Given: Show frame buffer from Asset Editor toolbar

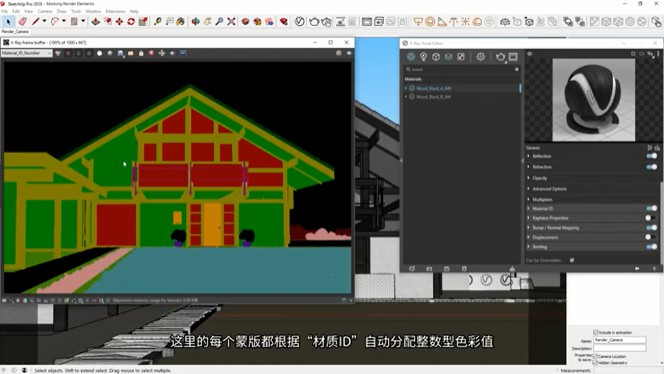Looking at the screenshot, I should (513, 57).
